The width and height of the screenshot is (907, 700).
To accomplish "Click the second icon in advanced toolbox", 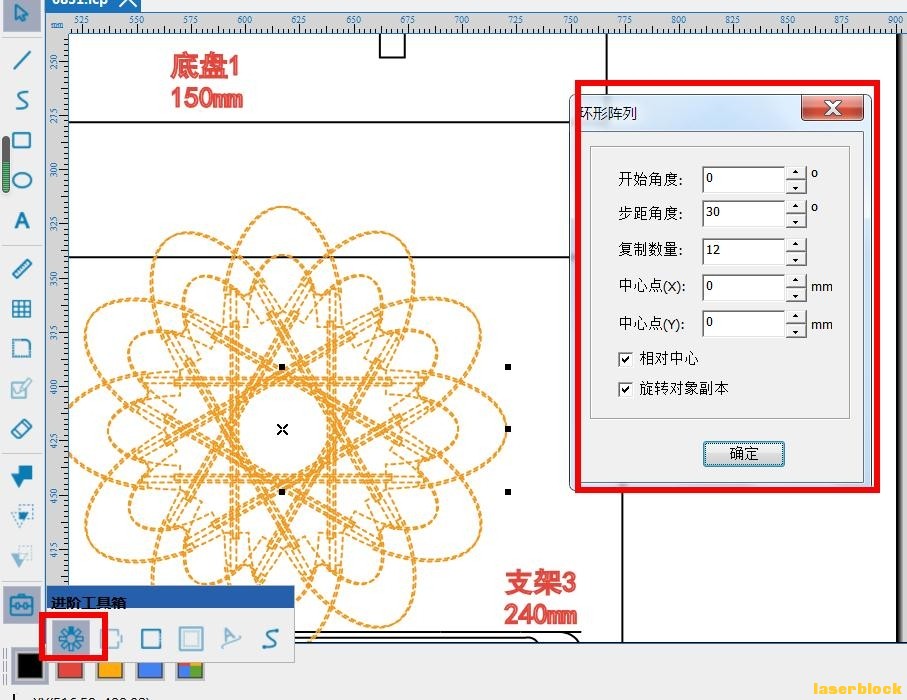I will coord(112,638).
